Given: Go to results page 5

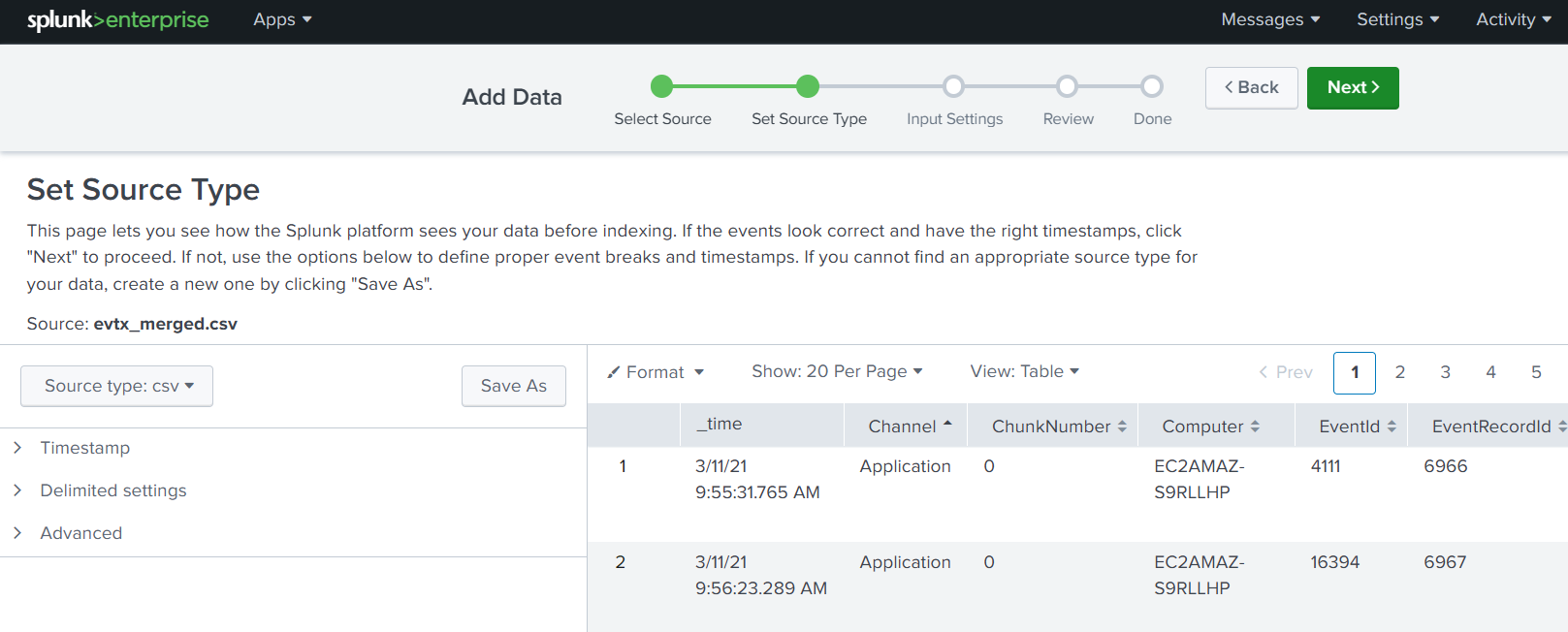Looking at the screenshot, I should [x=1537, y=372].
